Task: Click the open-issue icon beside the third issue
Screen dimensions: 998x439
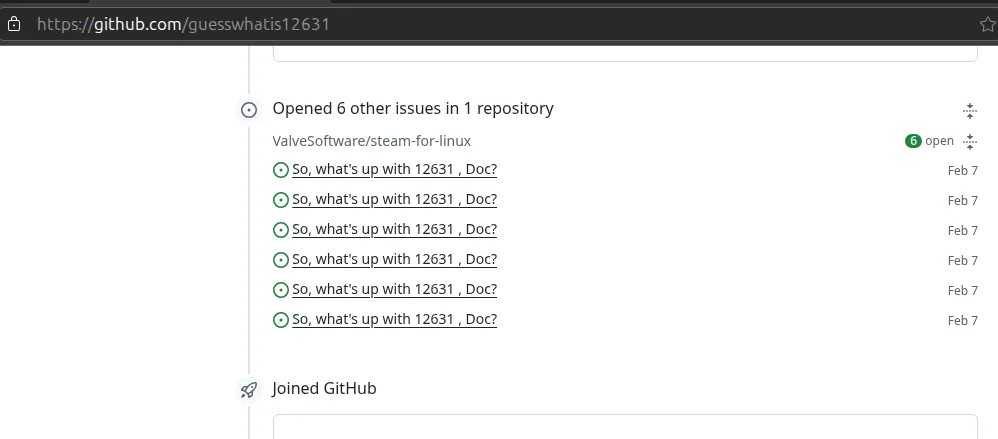Action: click(281, 230)
